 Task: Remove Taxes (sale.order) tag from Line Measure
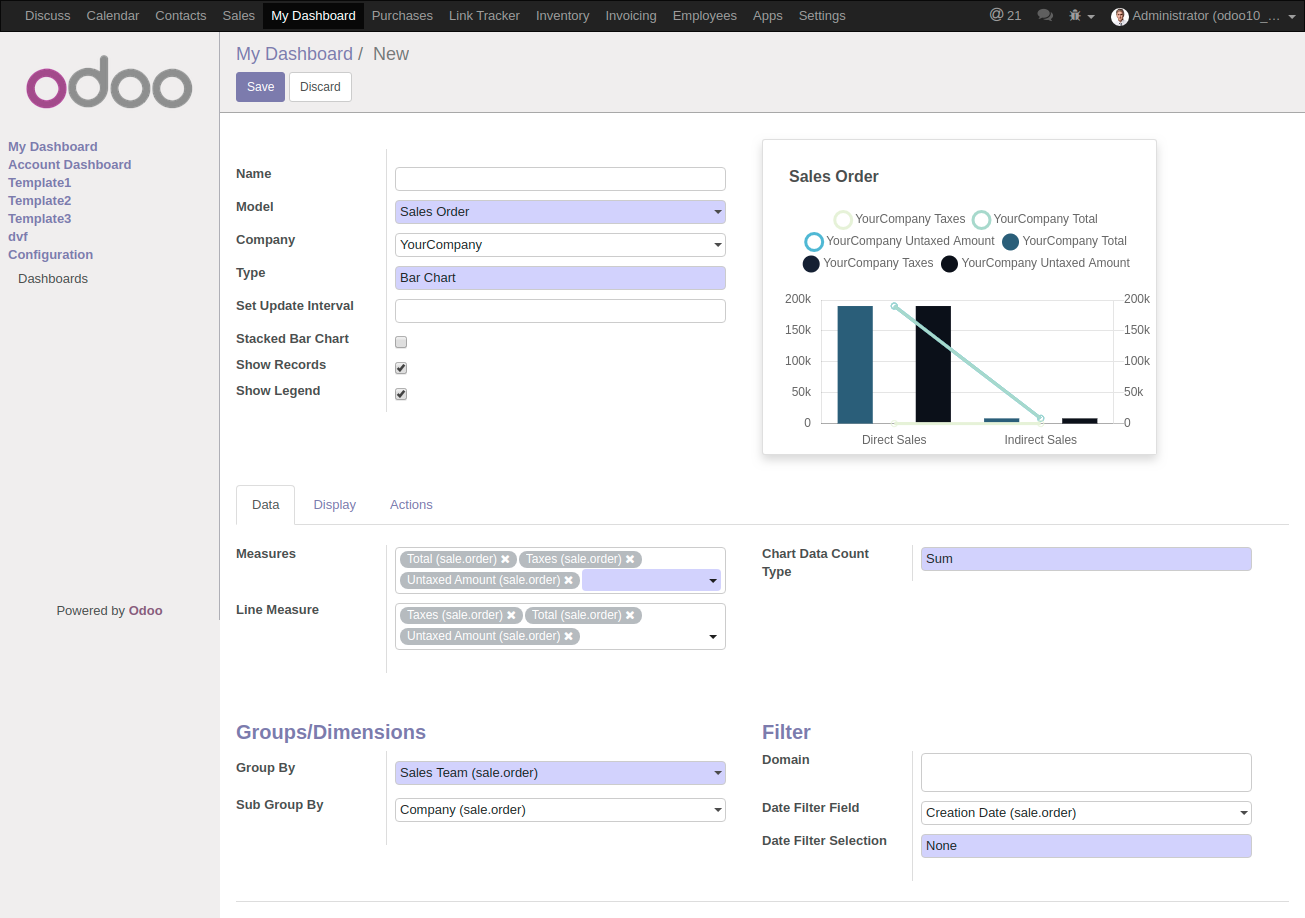[x=511, y=615]
